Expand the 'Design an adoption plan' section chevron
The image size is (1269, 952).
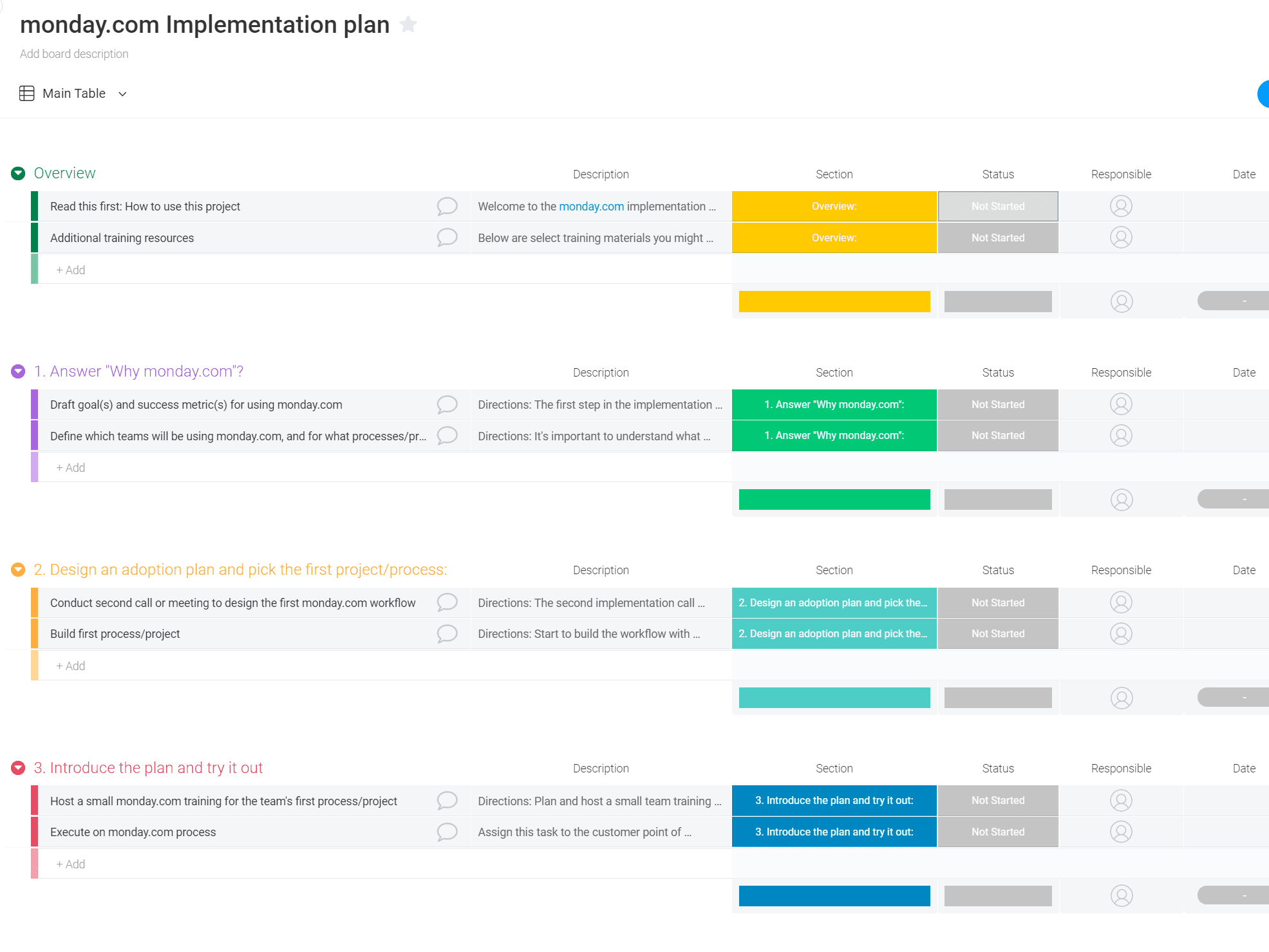(x=17, y=569)
